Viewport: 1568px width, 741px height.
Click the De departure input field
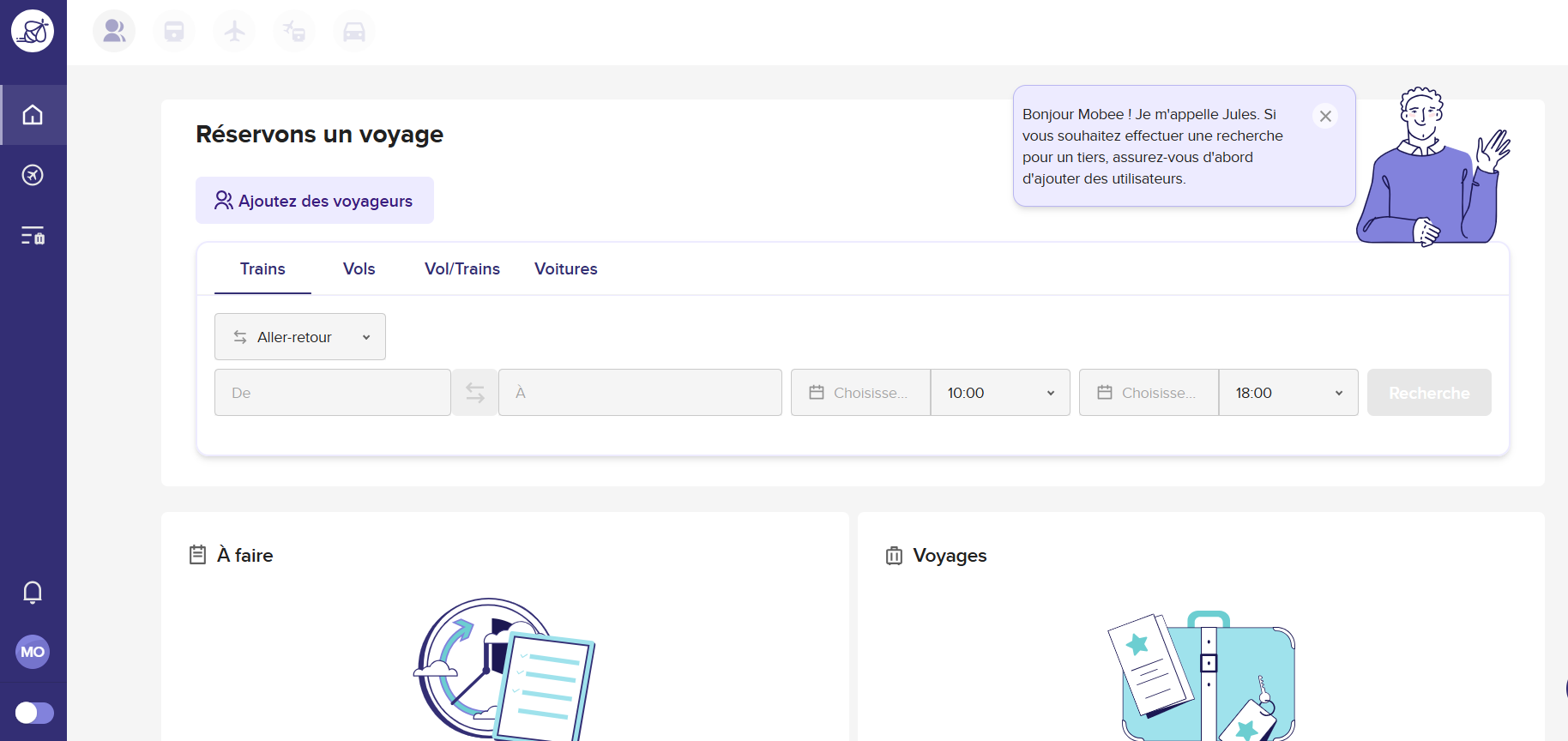[x=333, y=393]
